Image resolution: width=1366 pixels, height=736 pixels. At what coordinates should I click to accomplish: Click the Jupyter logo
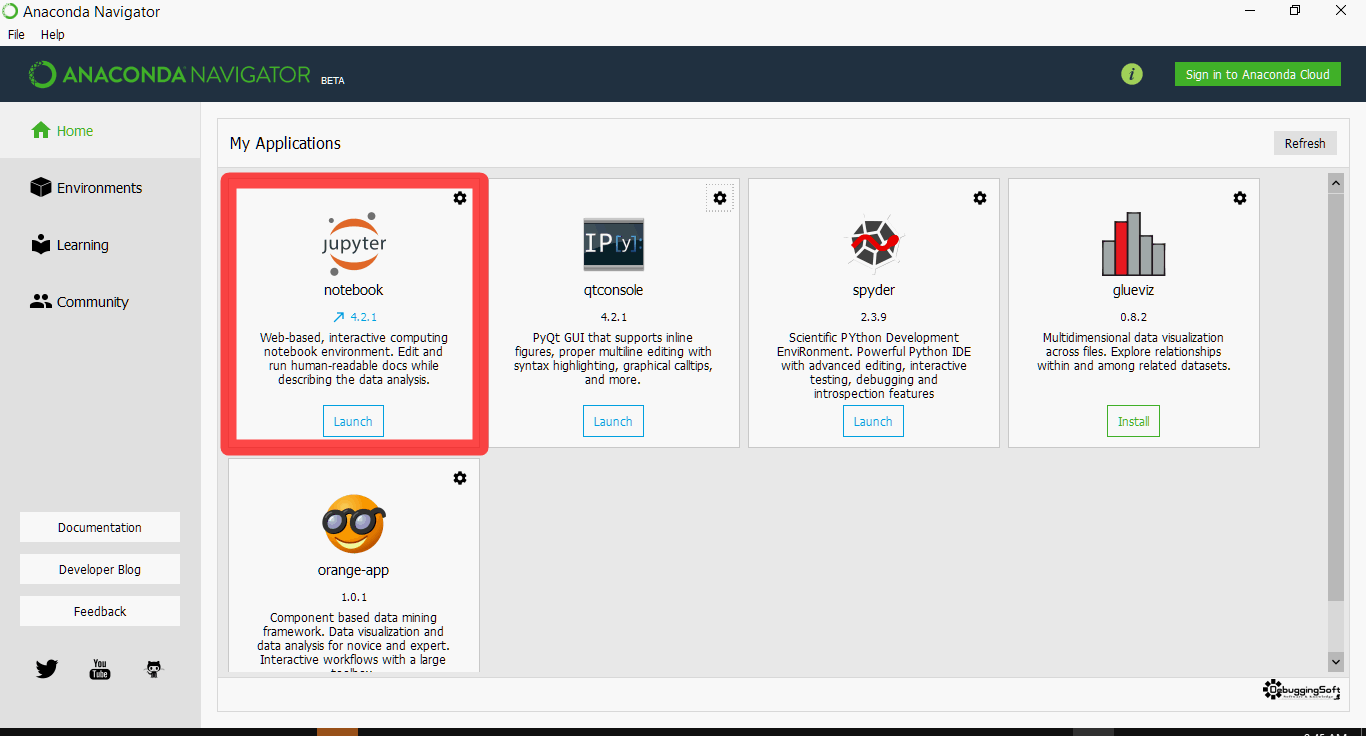pyautogui.click(x=354, y=242)
